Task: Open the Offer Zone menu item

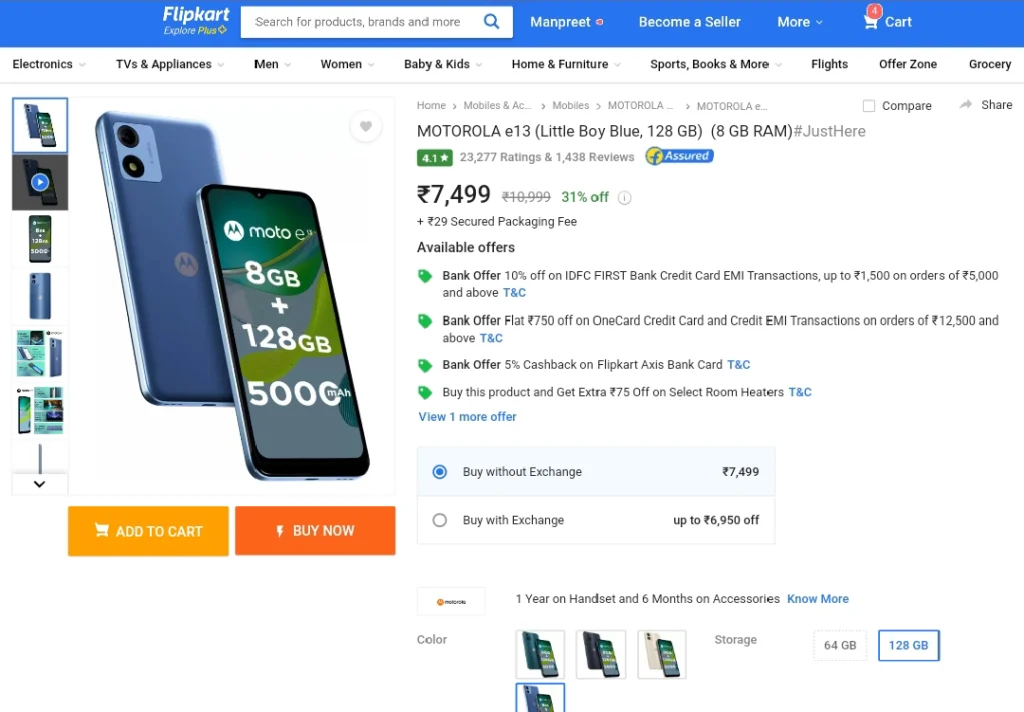Action: point(907,64)
